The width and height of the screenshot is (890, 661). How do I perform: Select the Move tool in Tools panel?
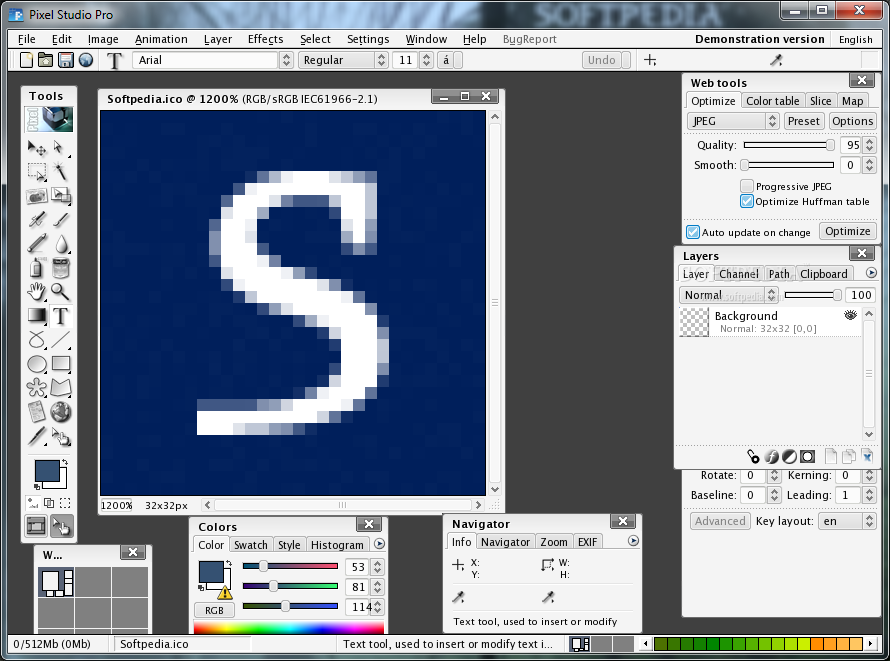(37, 148)
